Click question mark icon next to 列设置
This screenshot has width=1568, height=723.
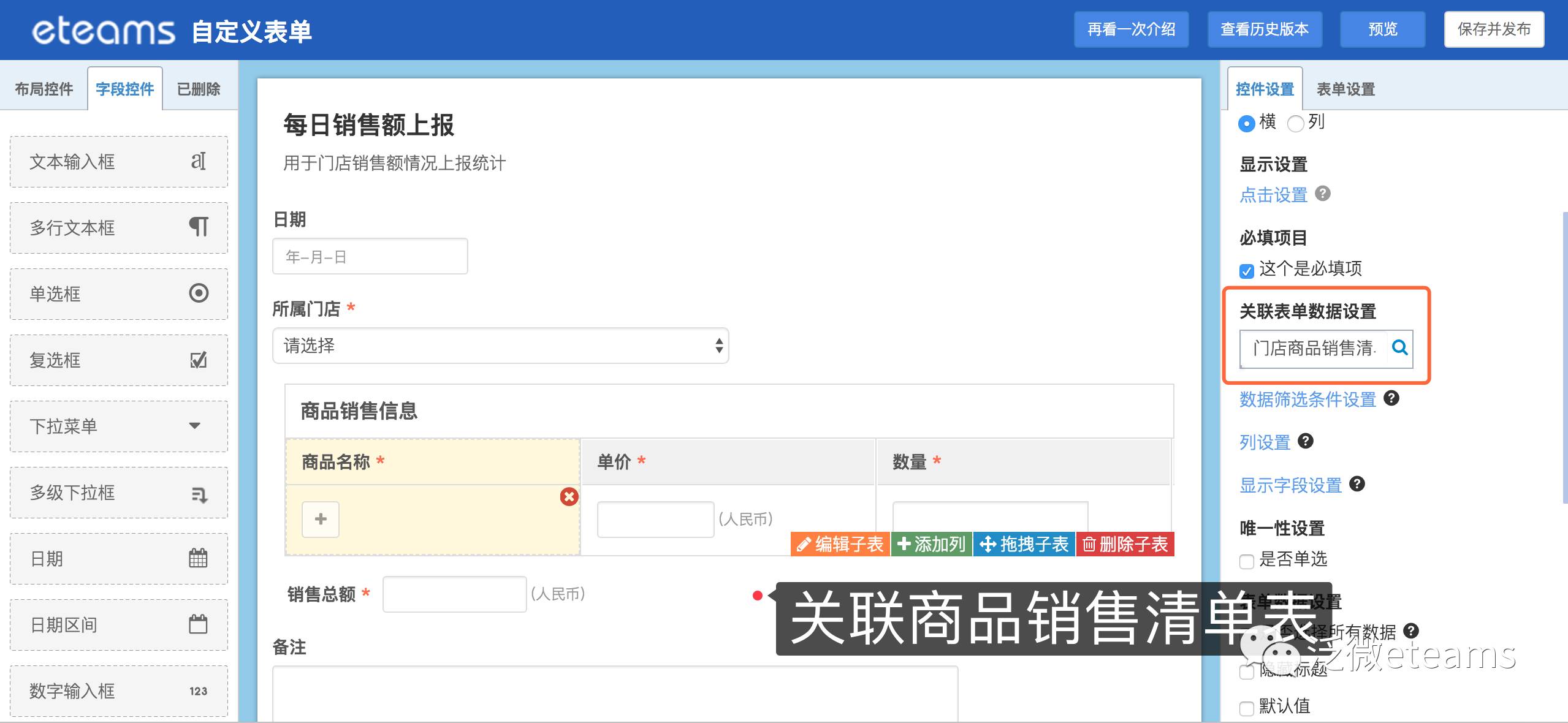point(1306,441)
